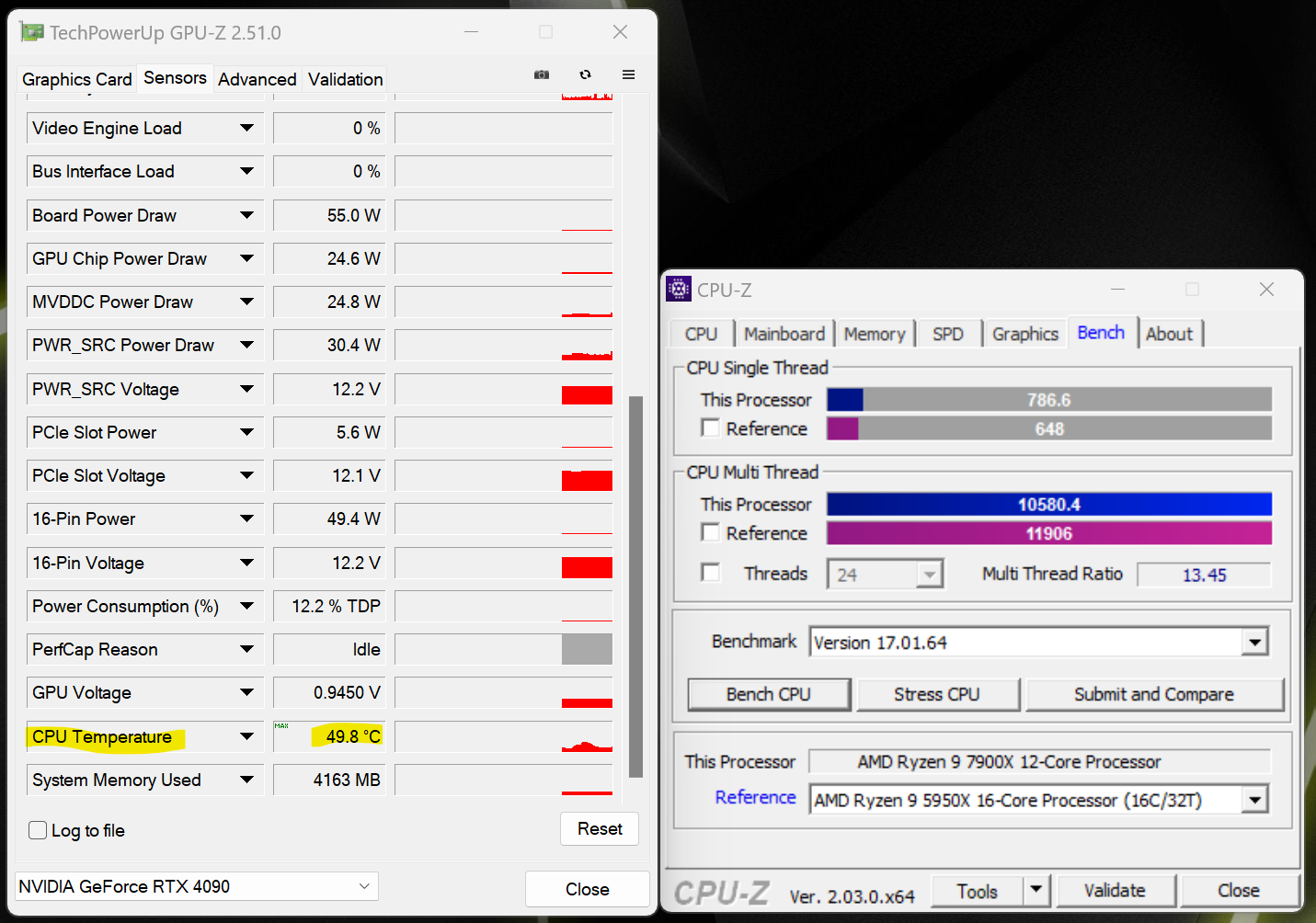
Task: Start the benchmark with Bench CPU
Action: click(769, 694)
